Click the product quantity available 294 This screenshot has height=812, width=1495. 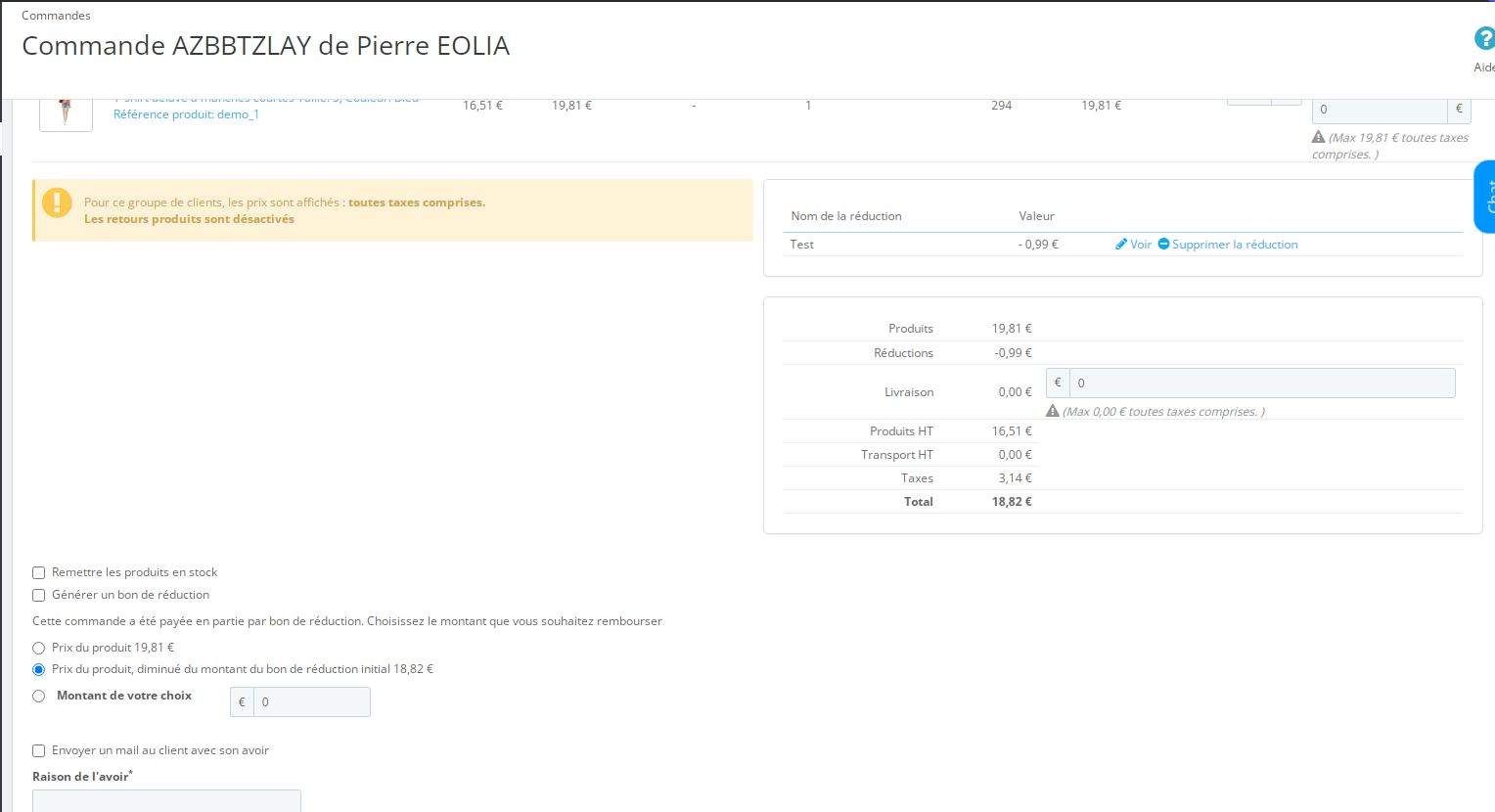(1002, 106)
